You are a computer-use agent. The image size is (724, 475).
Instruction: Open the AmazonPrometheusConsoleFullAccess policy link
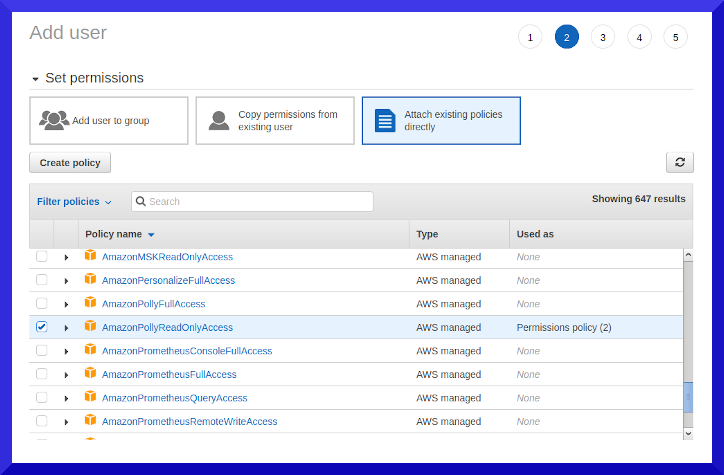pyautogui.click(x=187, y=351)
